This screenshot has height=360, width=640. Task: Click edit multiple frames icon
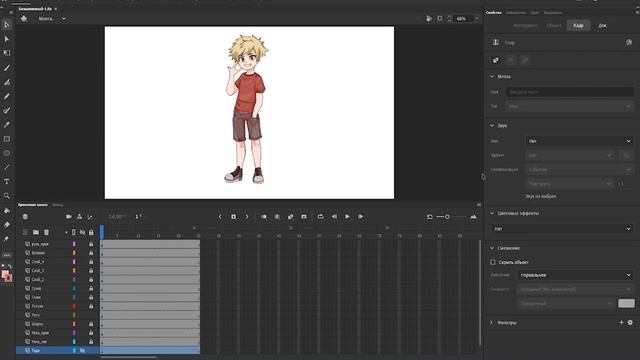tap(277, 217)
